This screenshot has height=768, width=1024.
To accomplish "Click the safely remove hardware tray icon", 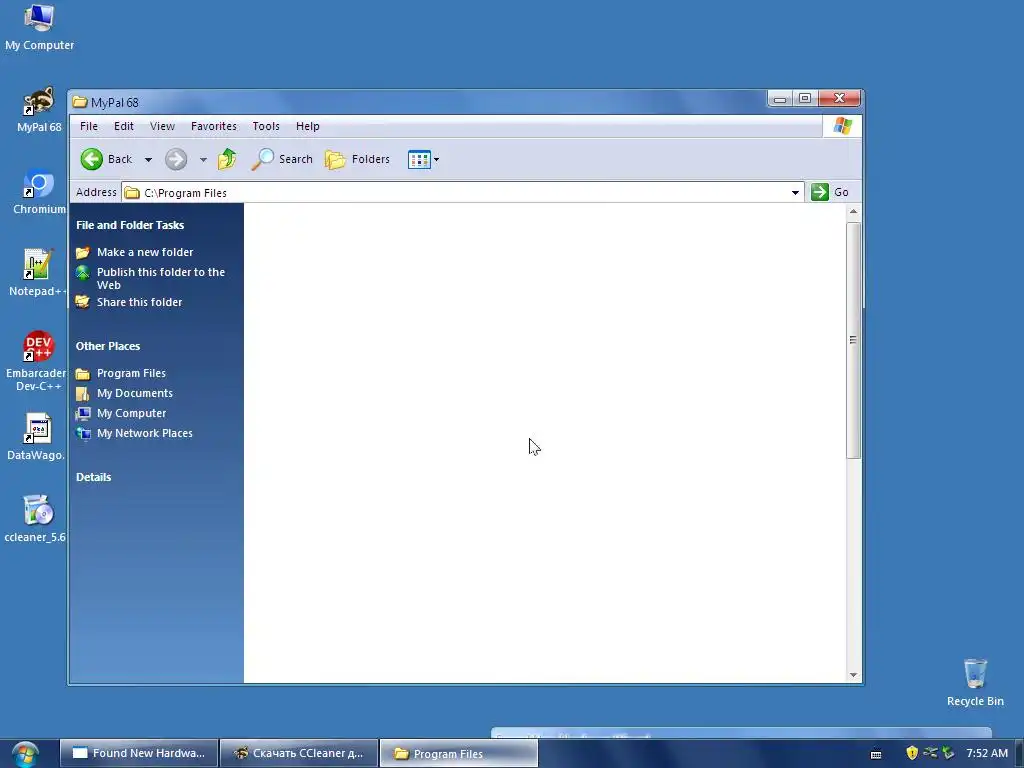I will [948, 753].
